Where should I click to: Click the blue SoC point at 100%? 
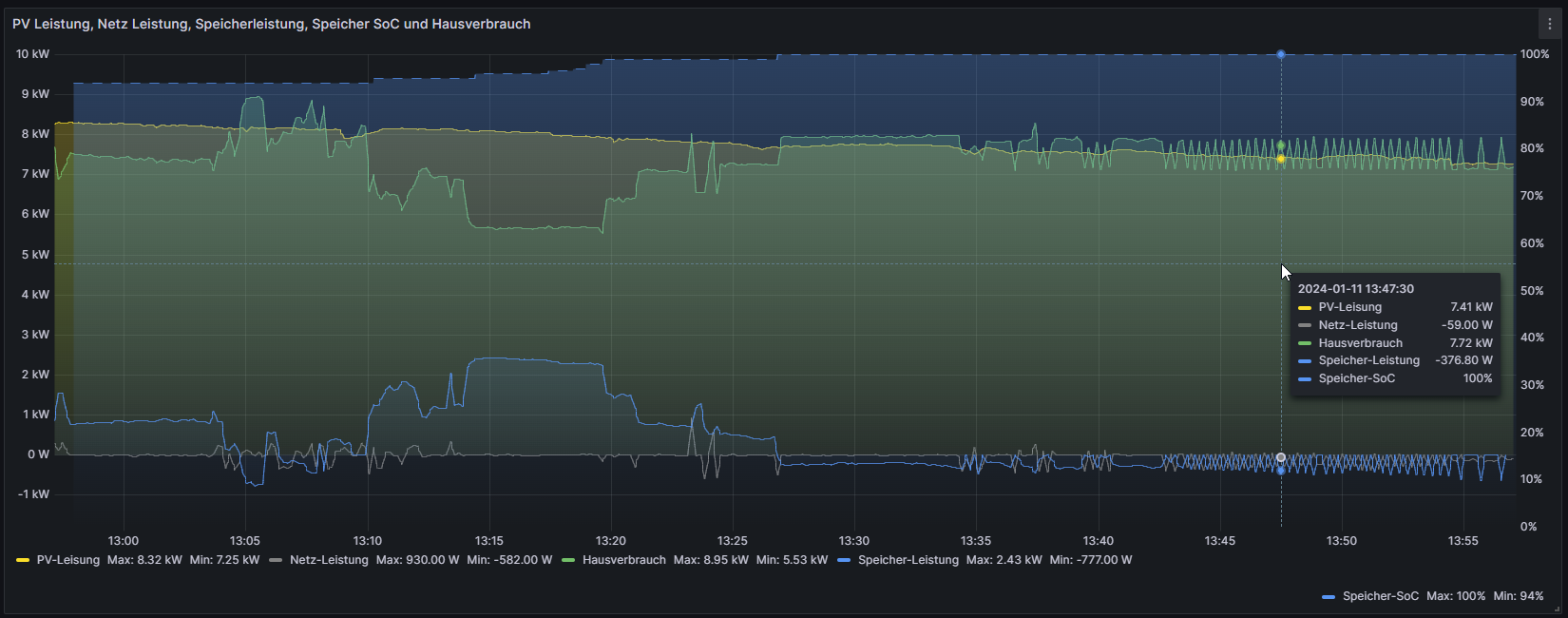[x=1281, y=54]
